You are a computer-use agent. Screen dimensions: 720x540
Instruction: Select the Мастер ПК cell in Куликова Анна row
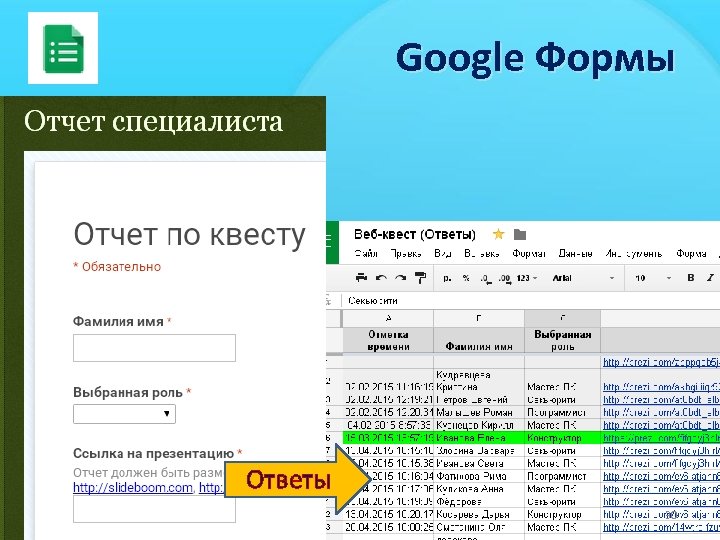[x=562, y=489]
